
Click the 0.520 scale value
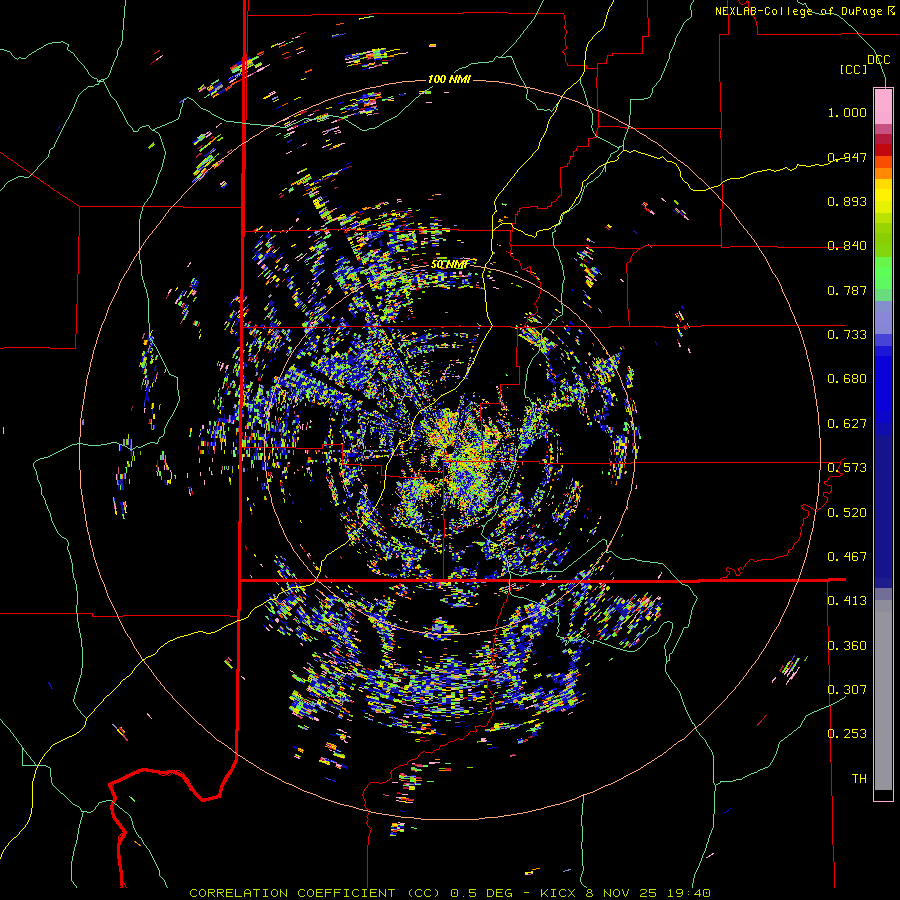pyautogui.click(x=847, y=512)
